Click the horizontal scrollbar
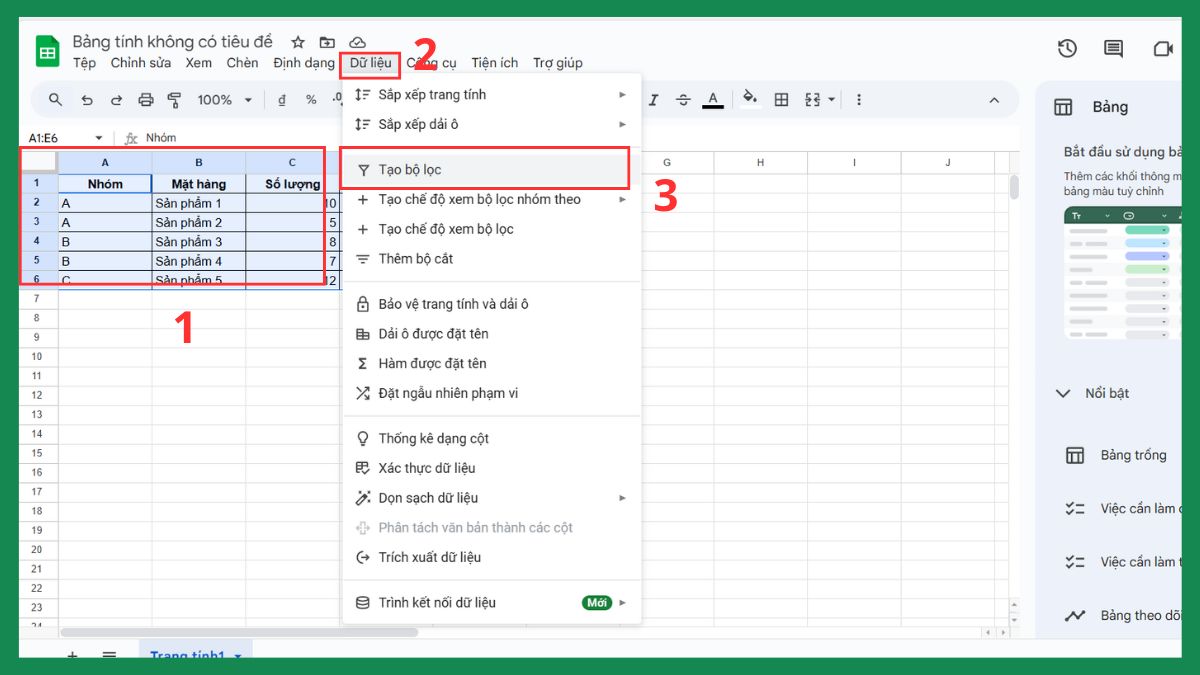Screen dimensions: 1200x675 pyautogui.click(x=239, y=632)
